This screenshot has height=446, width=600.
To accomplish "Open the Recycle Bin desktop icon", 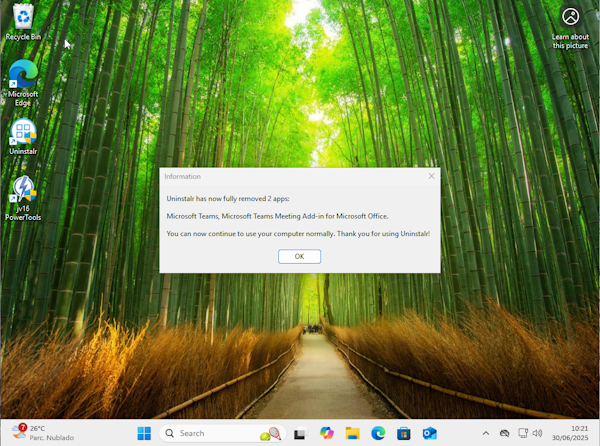I will (23, 22).
